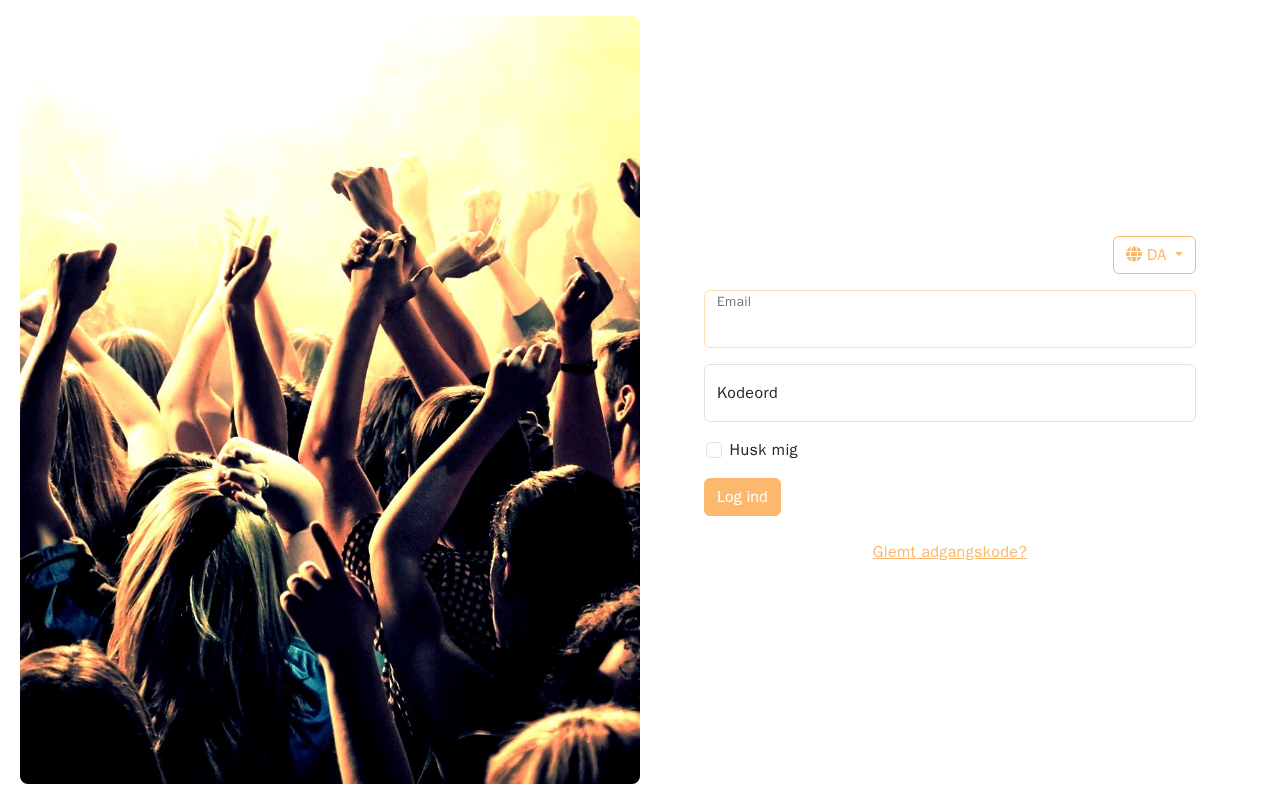Open the Glemt adgangskode? link
The height and width of the screenshot is (800, 1280).
pos(950,552)
